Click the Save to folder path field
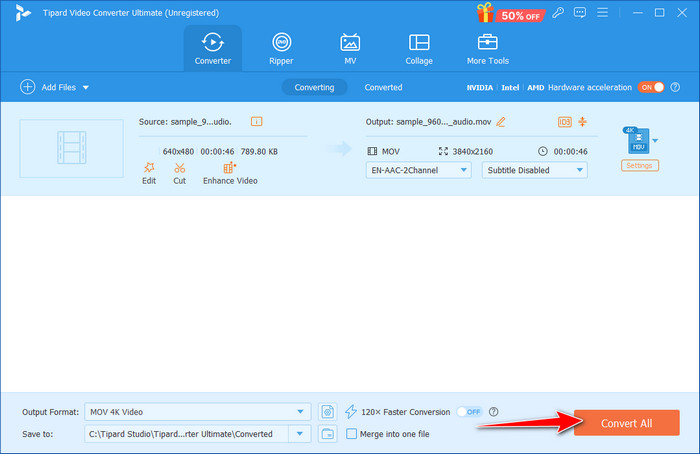Image resolution: width=700 pixels, height=454 pixels. 187,434
